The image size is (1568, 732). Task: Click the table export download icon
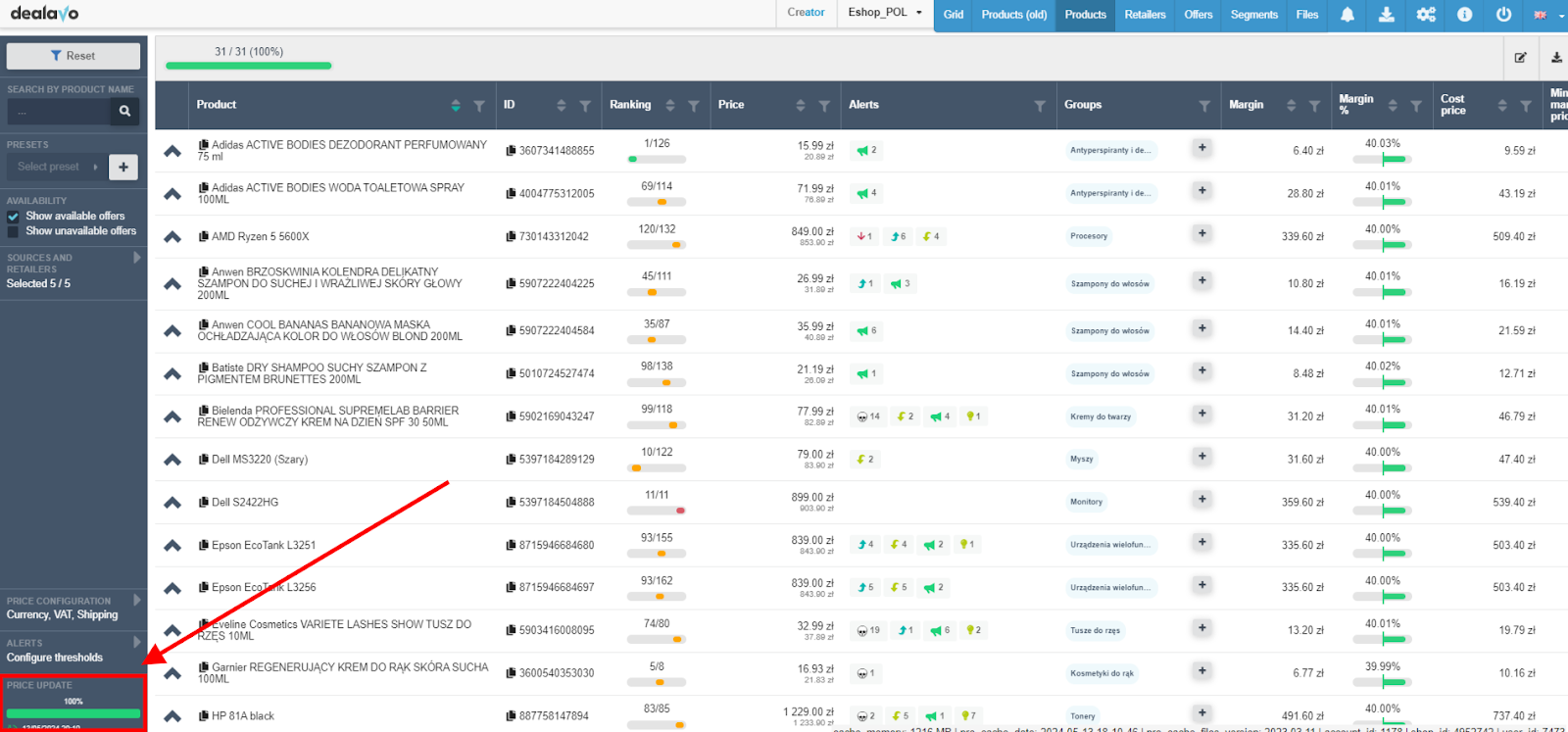click(1556, 58)
